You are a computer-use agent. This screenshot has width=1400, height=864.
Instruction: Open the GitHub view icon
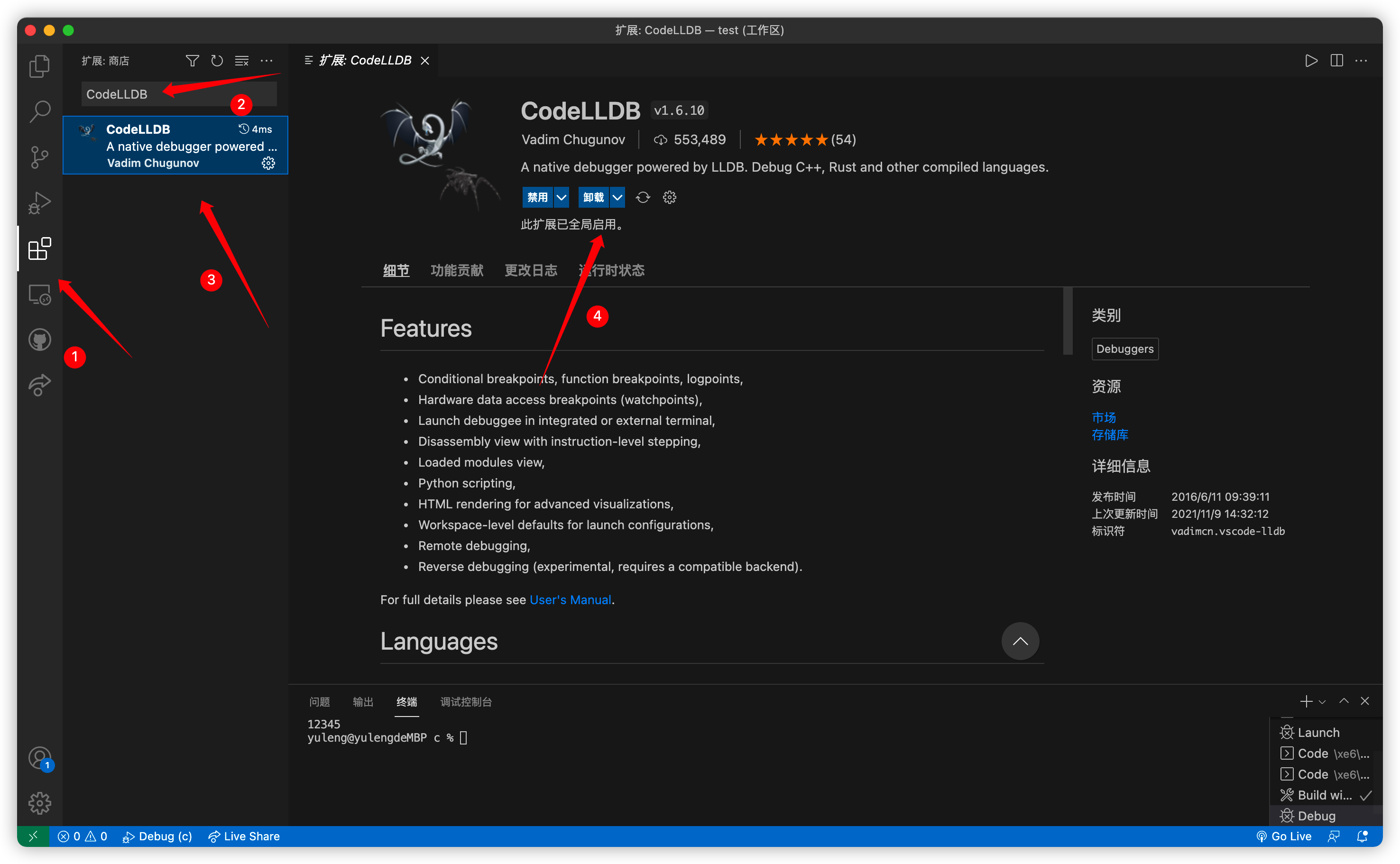(39, 340)
